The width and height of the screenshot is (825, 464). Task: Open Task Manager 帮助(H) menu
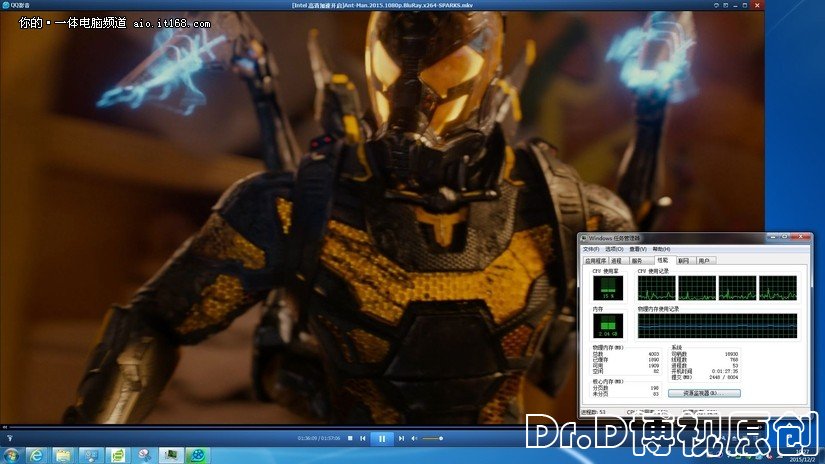pos(661,249)
